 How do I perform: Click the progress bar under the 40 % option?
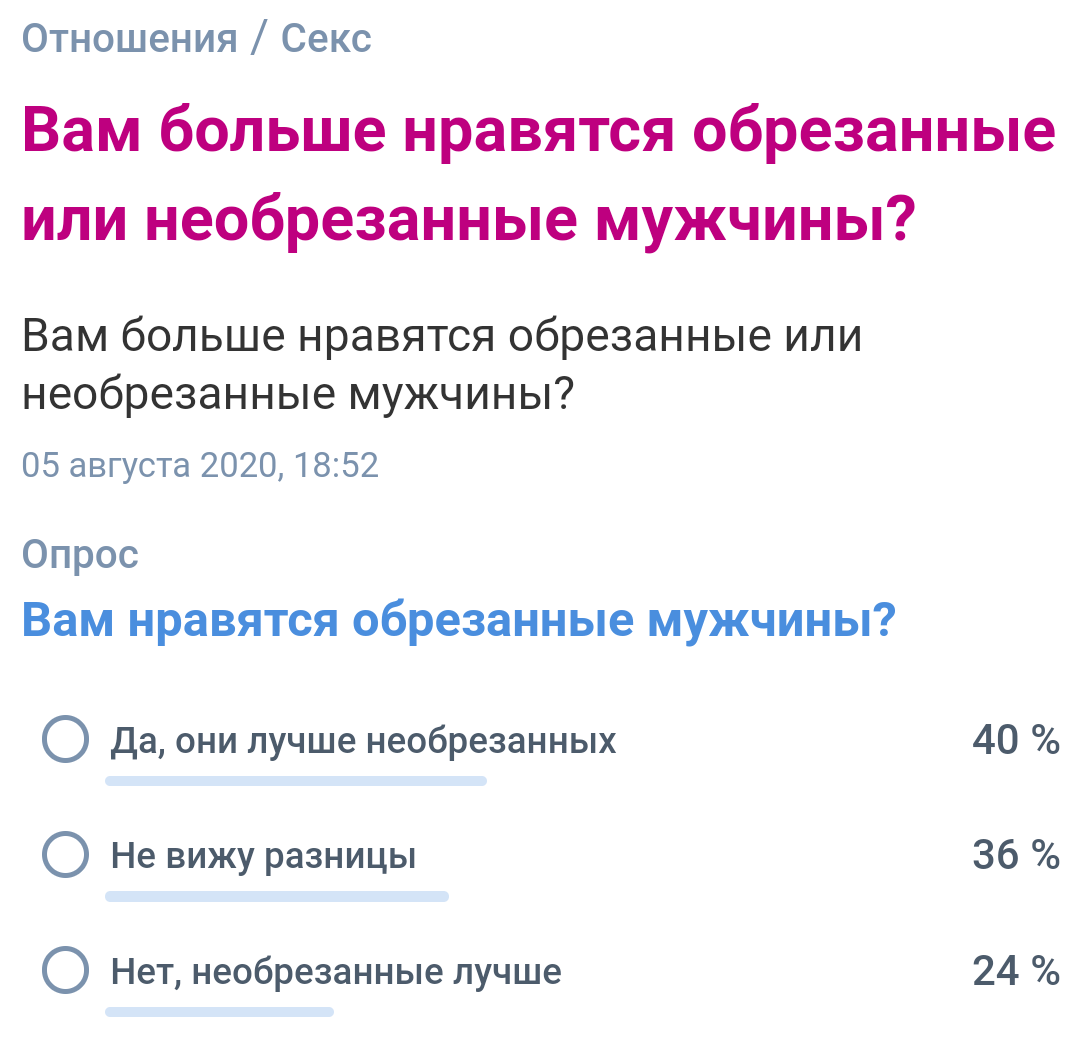coord(296,781)
